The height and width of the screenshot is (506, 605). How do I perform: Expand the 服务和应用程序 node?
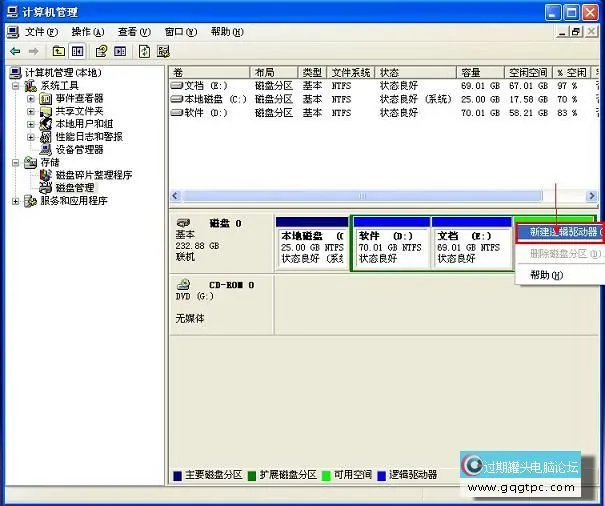coord(16,201)
